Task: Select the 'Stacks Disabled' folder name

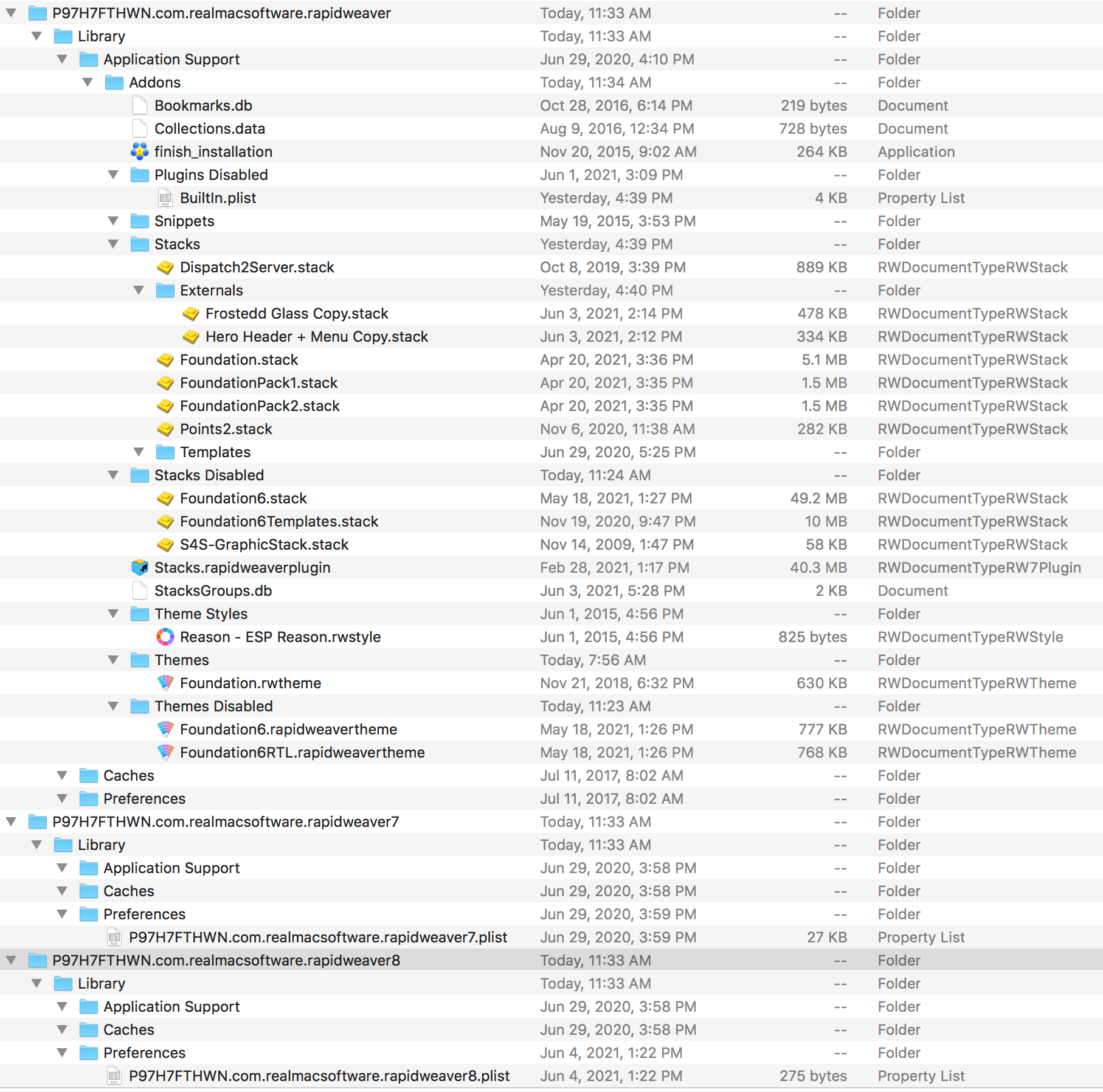Action: tap(209, 475)
